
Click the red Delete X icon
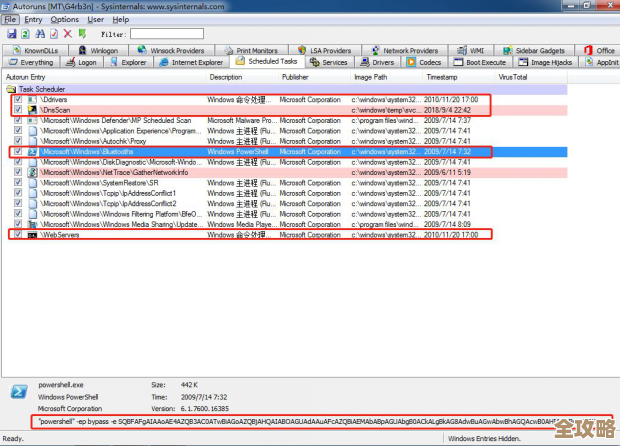(x=67, y=33)
